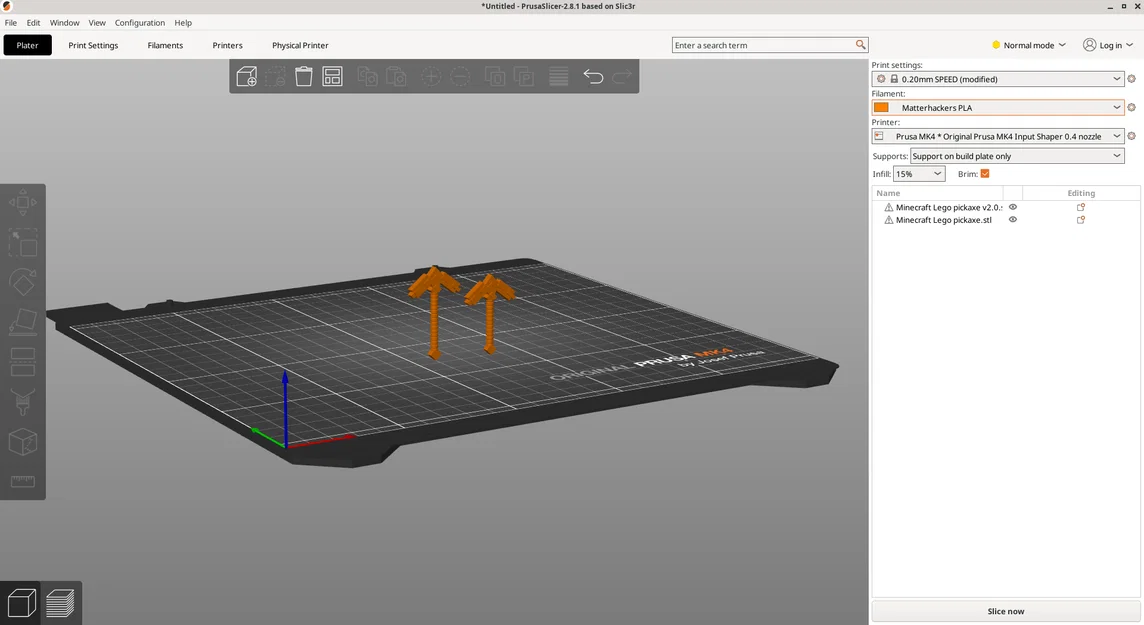This screenshot has height=625, width=1144.
Task: Click warning icon on pickaxe v2.0 row
Action: (x=889, y=207)
